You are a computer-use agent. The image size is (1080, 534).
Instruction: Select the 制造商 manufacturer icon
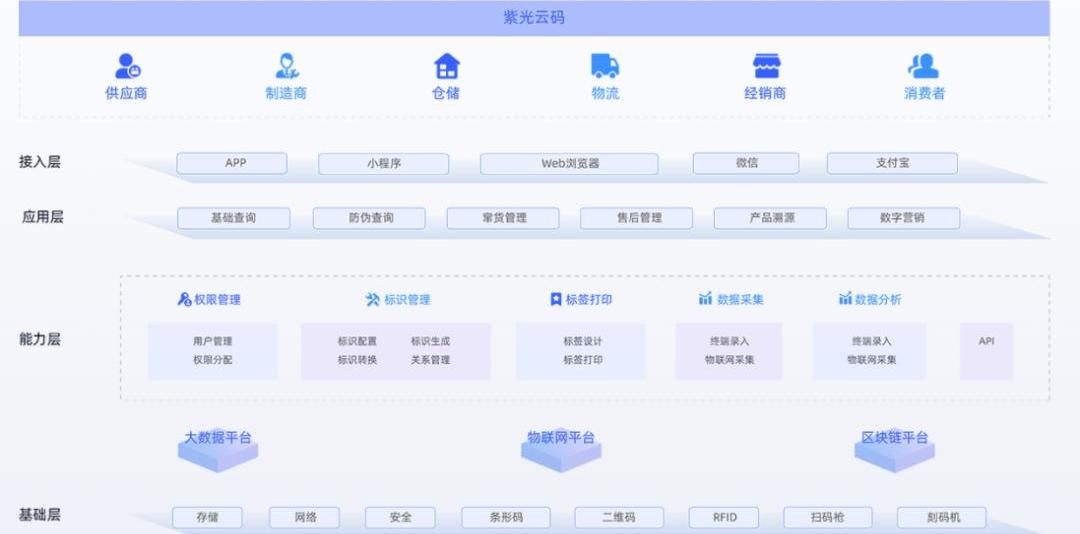click(287, 66)
